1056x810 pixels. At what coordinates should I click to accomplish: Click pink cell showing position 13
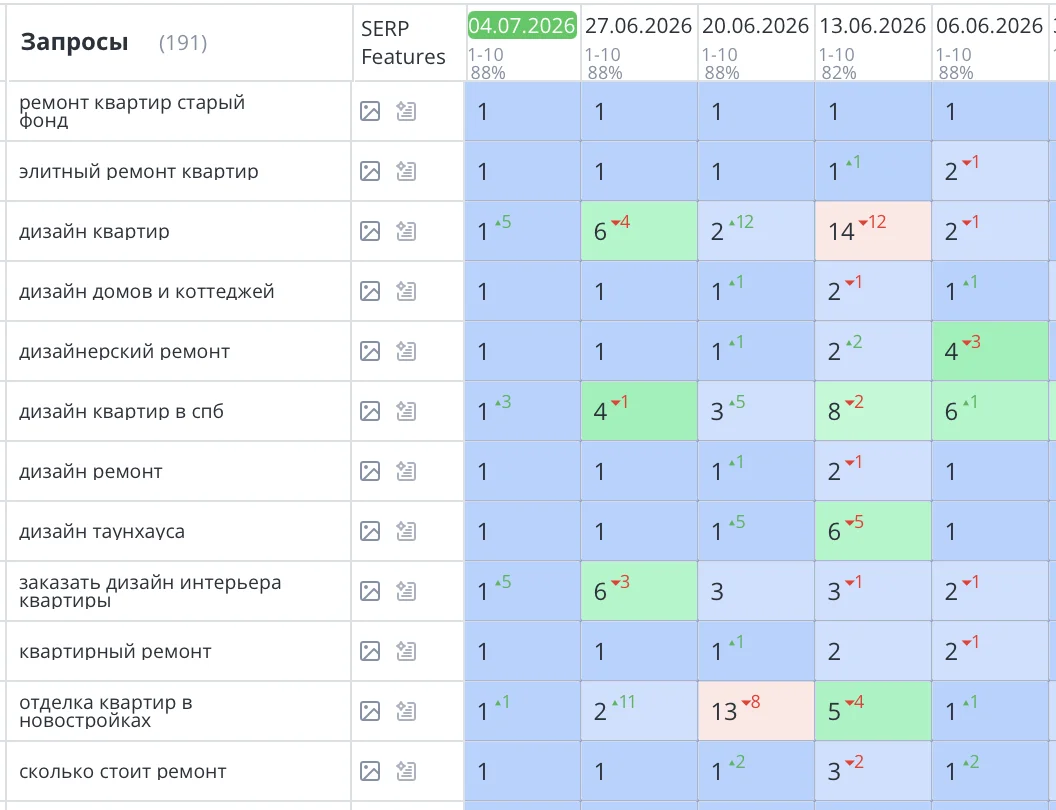tap(756, 711)
